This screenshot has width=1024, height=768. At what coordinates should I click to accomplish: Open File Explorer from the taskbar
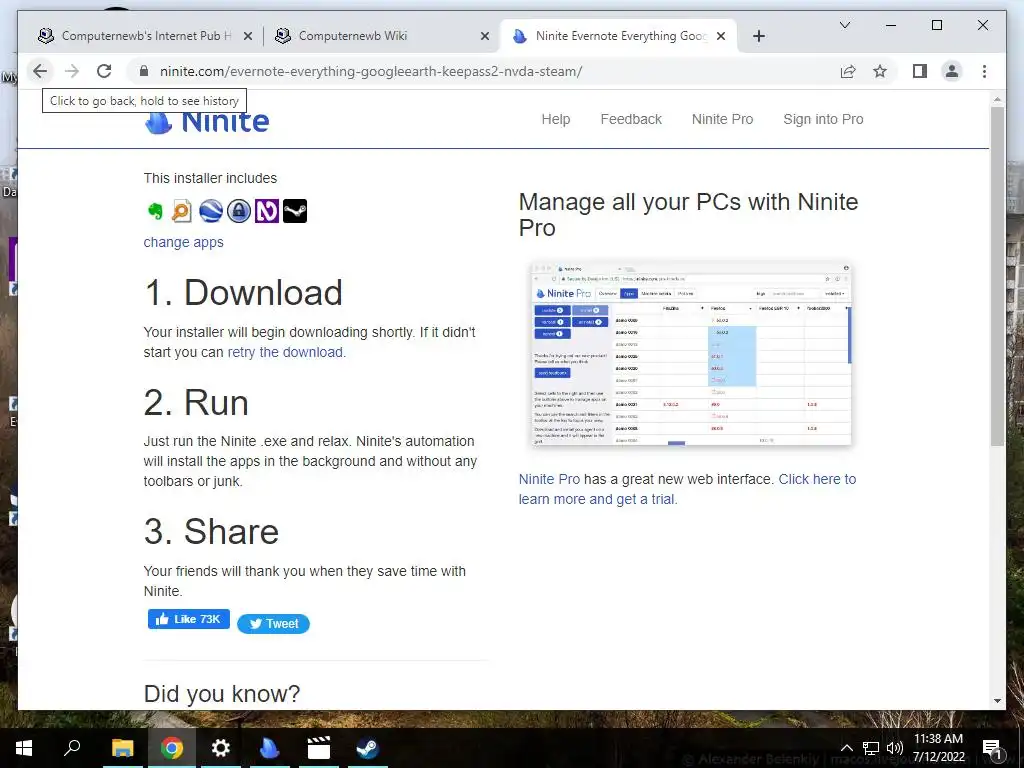(x=122, y=748)
